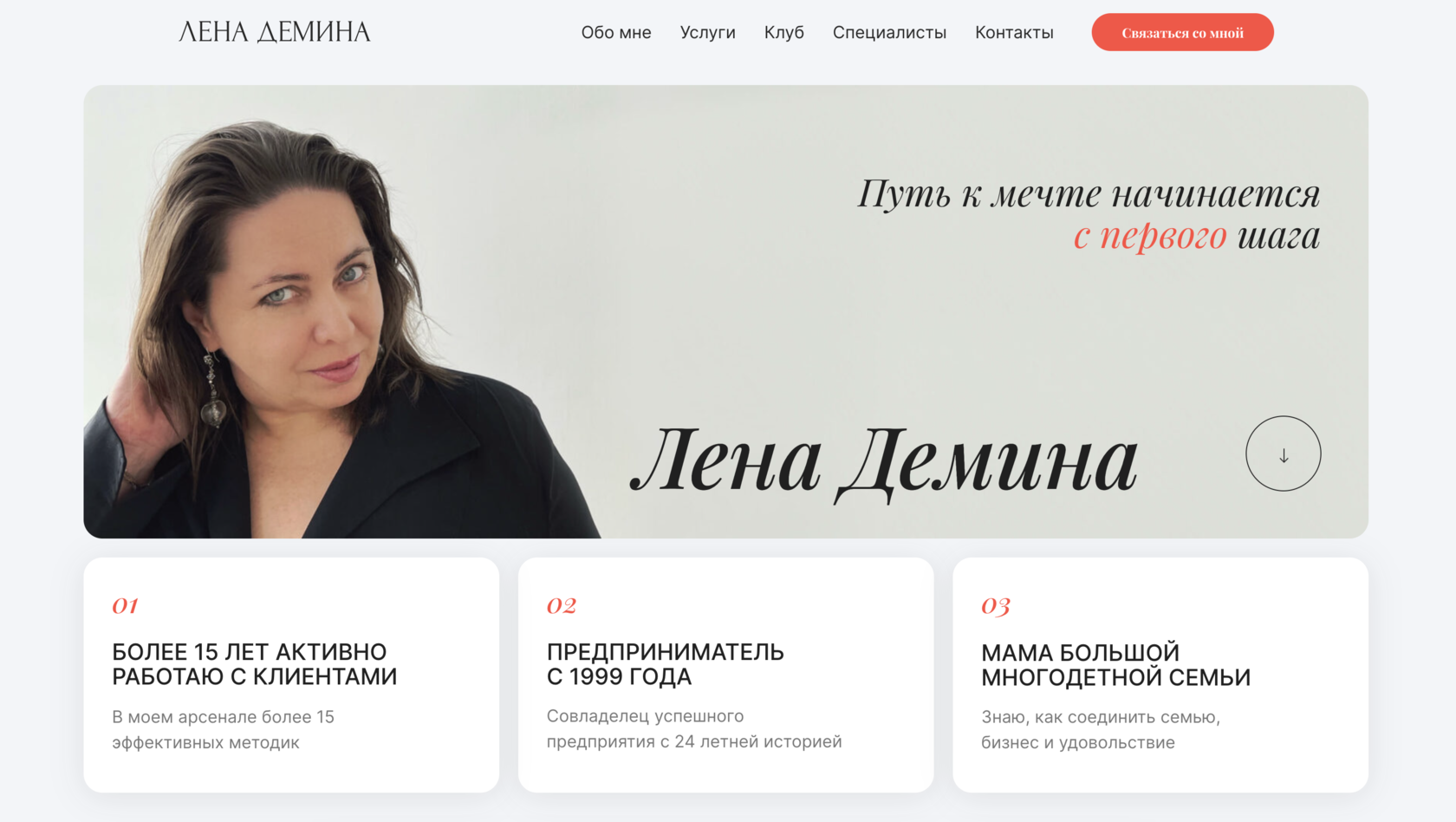Click text 'Совладелец успешного предприятия'

646,728
